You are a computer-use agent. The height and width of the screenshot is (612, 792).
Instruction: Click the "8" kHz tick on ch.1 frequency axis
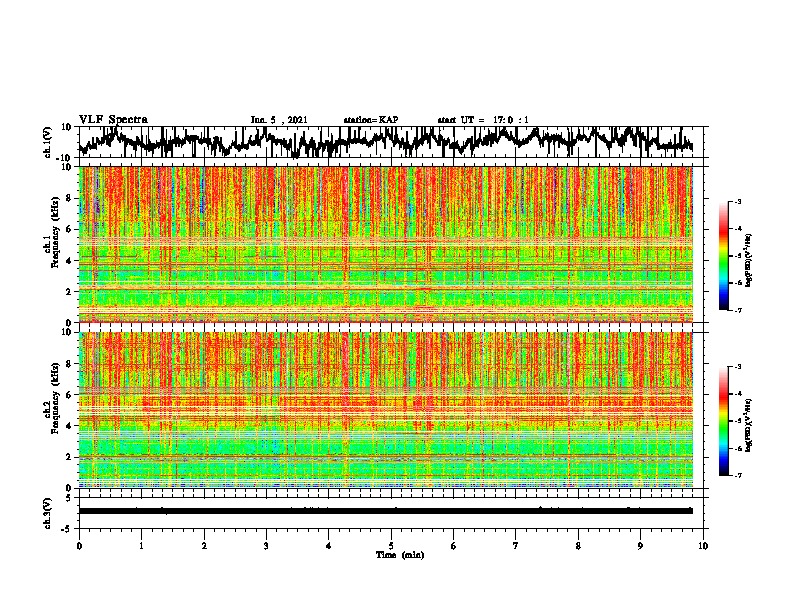[x=71, y=198]
